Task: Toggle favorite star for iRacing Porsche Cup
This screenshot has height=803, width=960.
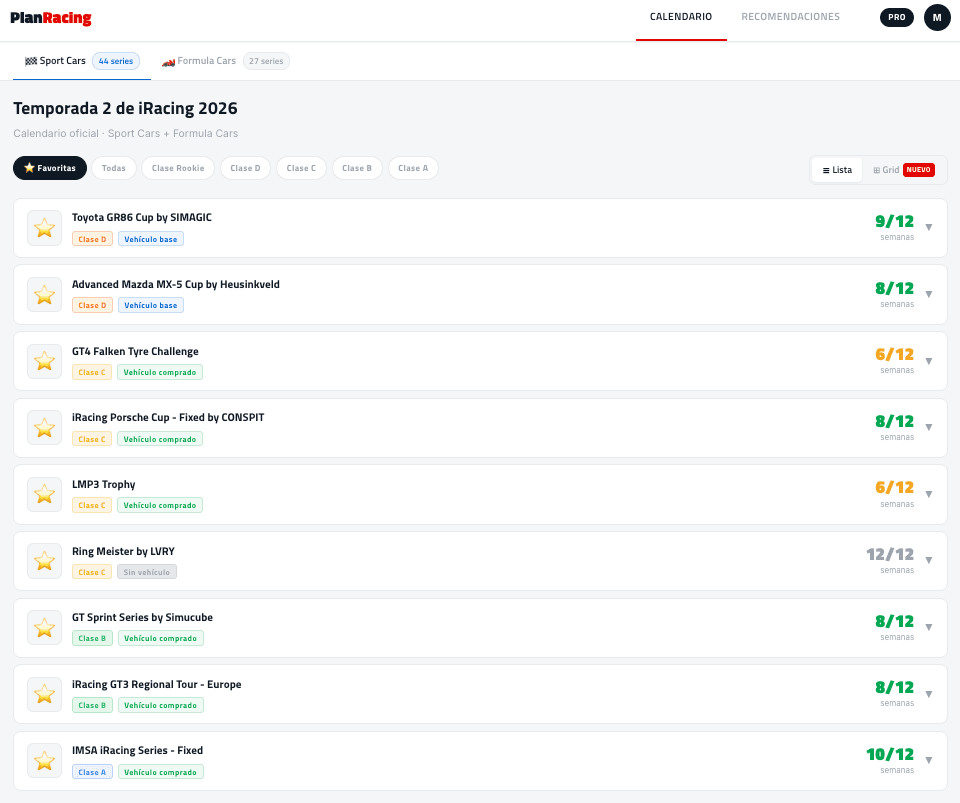Action: 45,428
